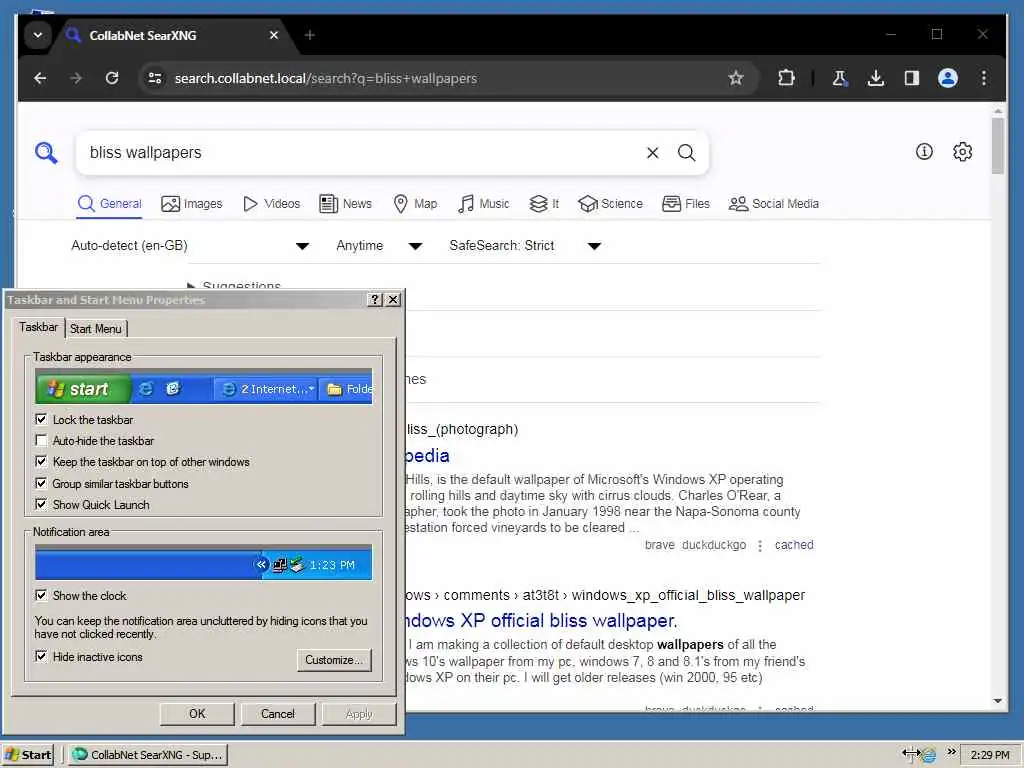The width and height of the screenshot is (1024, 768).
Task: Open the tab search chevron button
Action: click(38, 35)
